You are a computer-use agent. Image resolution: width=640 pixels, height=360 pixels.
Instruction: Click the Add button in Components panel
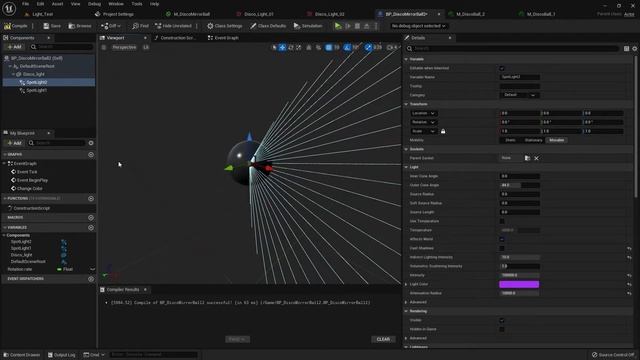tap(14, 47)
